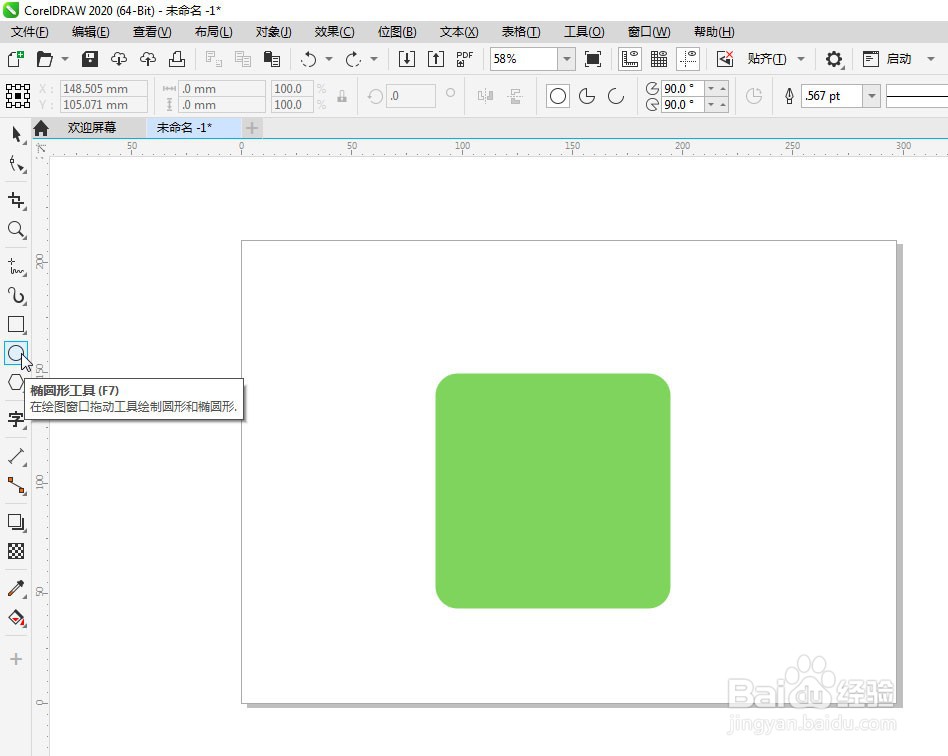948x756 pixels.
Task: Click the Publish to PDF icon
Action: point(464,59)
